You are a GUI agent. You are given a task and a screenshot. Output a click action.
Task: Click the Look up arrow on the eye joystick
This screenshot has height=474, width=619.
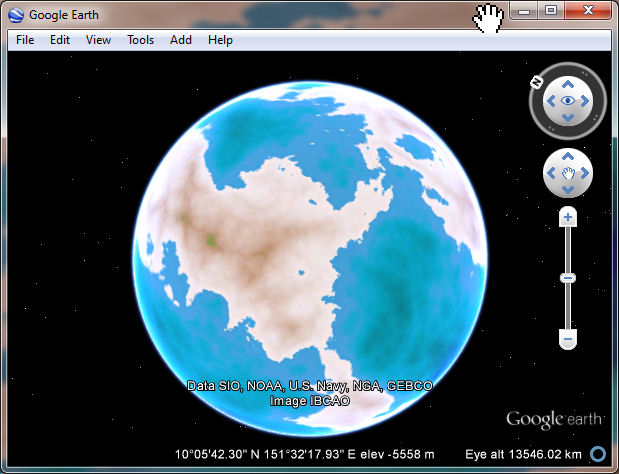pos(568,84)
